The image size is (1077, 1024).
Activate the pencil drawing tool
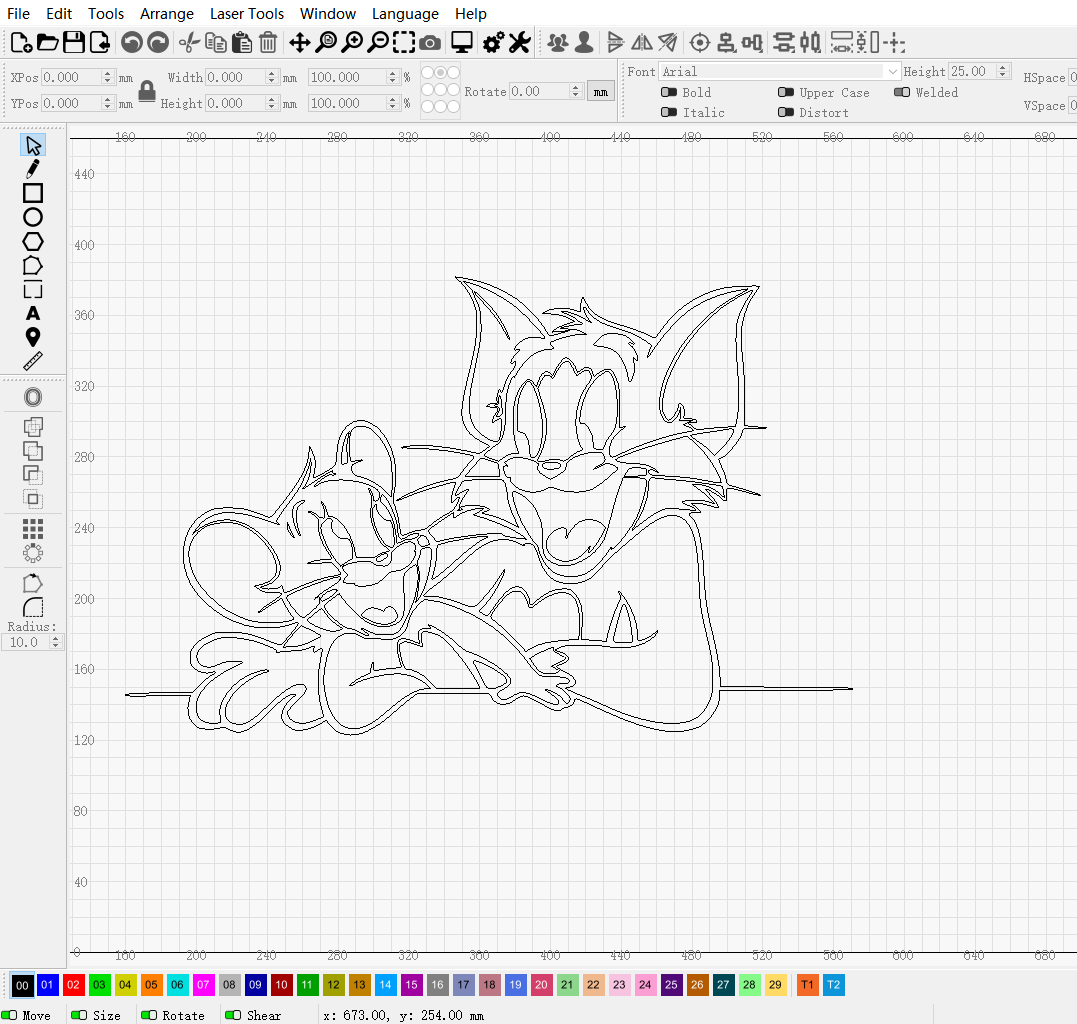(x=33, y=168)
